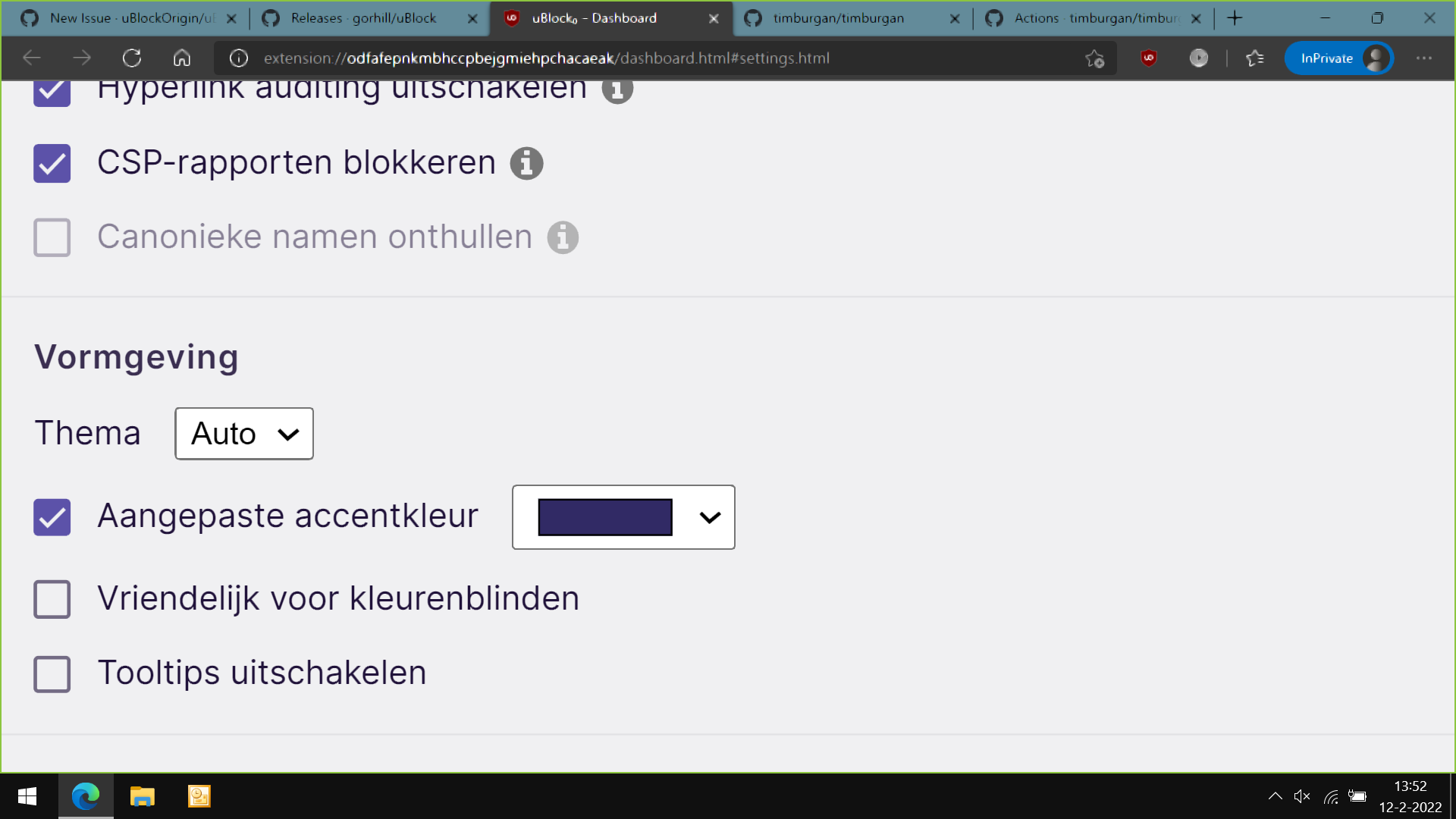This screenshot has width=1456, height=819.
Task: Click the browser back navigation arrow
Action: tap(31, 58)
